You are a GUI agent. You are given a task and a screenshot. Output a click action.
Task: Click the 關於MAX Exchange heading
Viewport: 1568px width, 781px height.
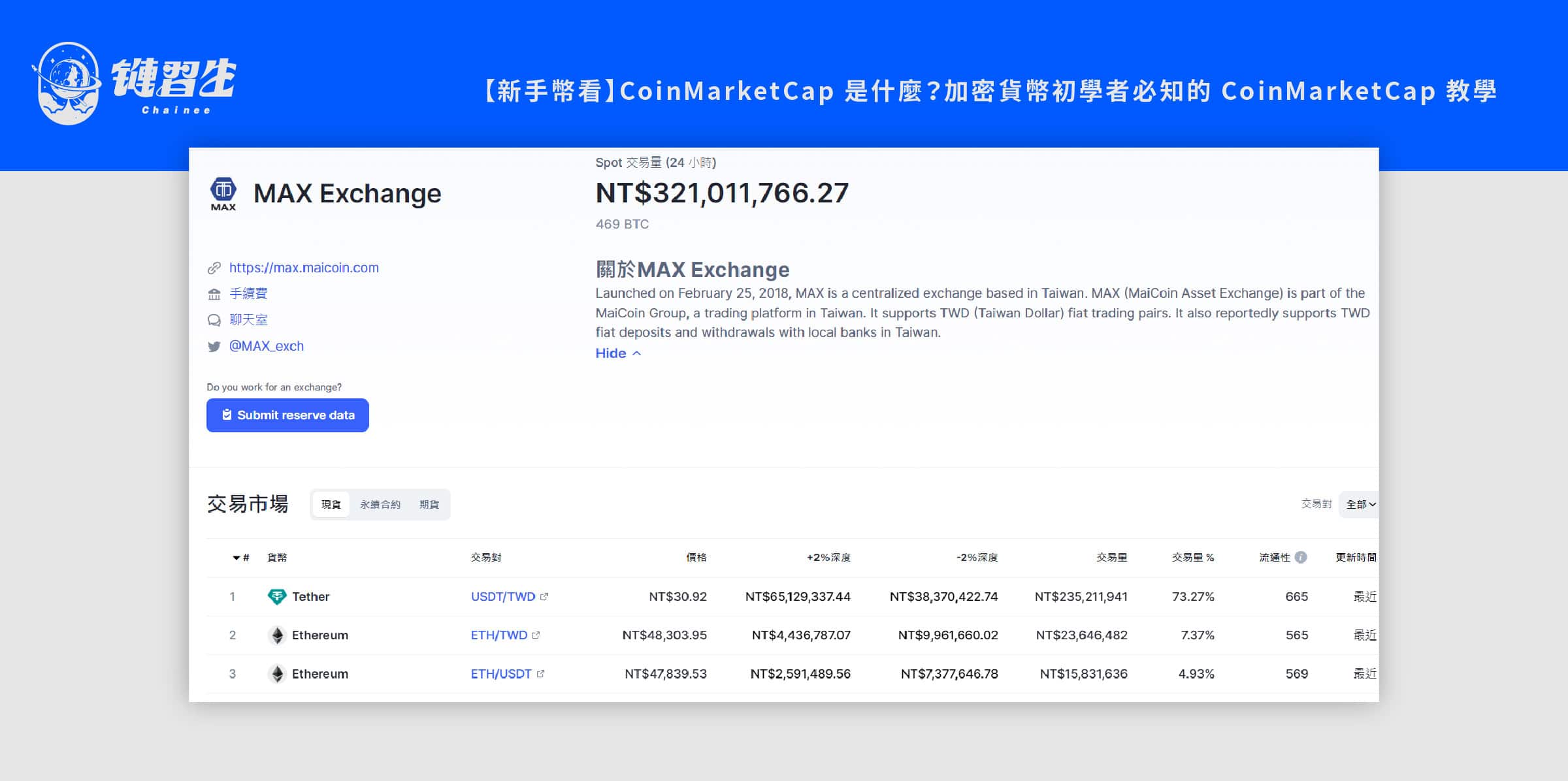click(x=693, y=269)
